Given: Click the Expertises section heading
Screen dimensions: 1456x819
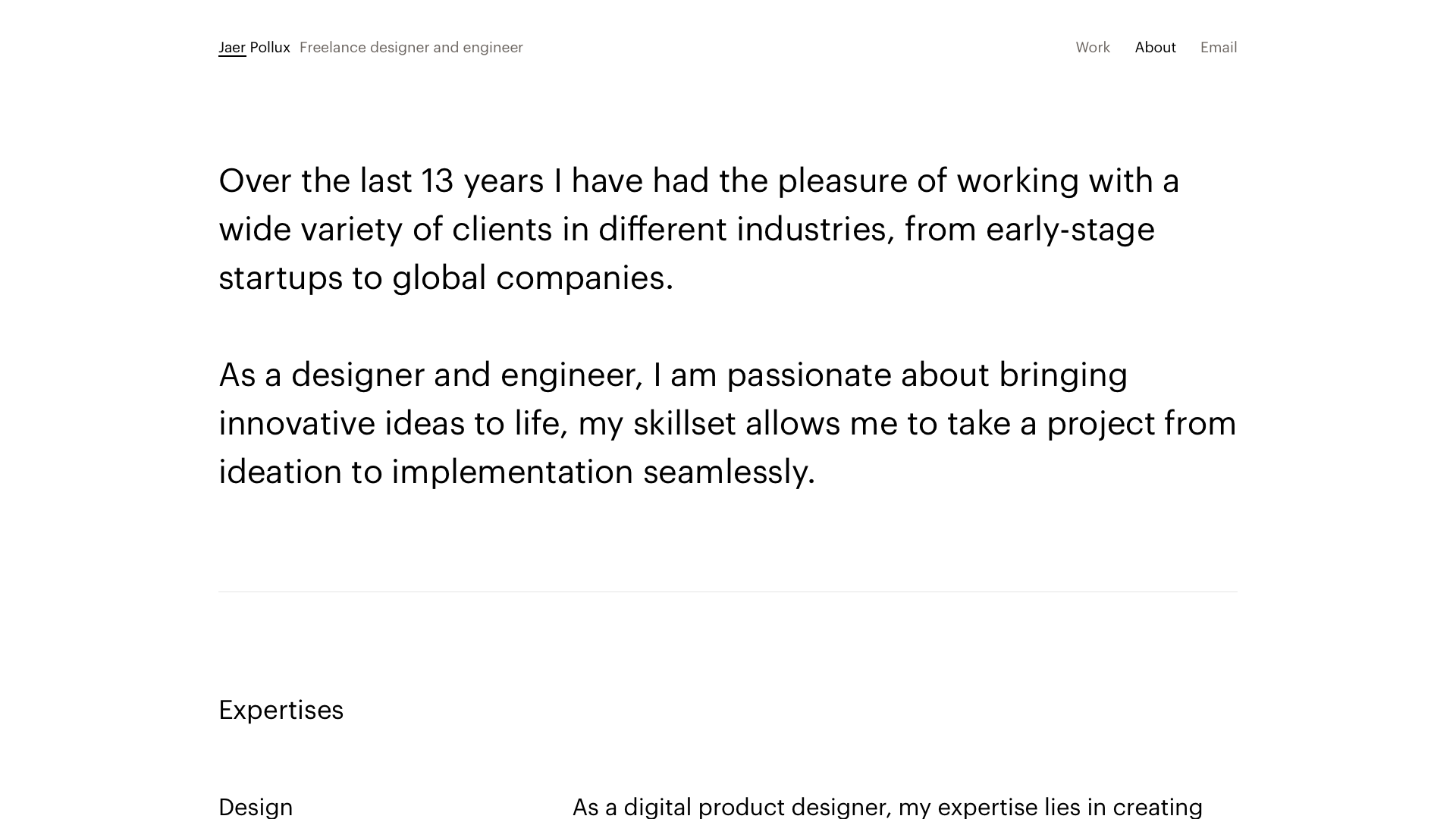Looking at the screenshot, I should click(x=281, y=711).
